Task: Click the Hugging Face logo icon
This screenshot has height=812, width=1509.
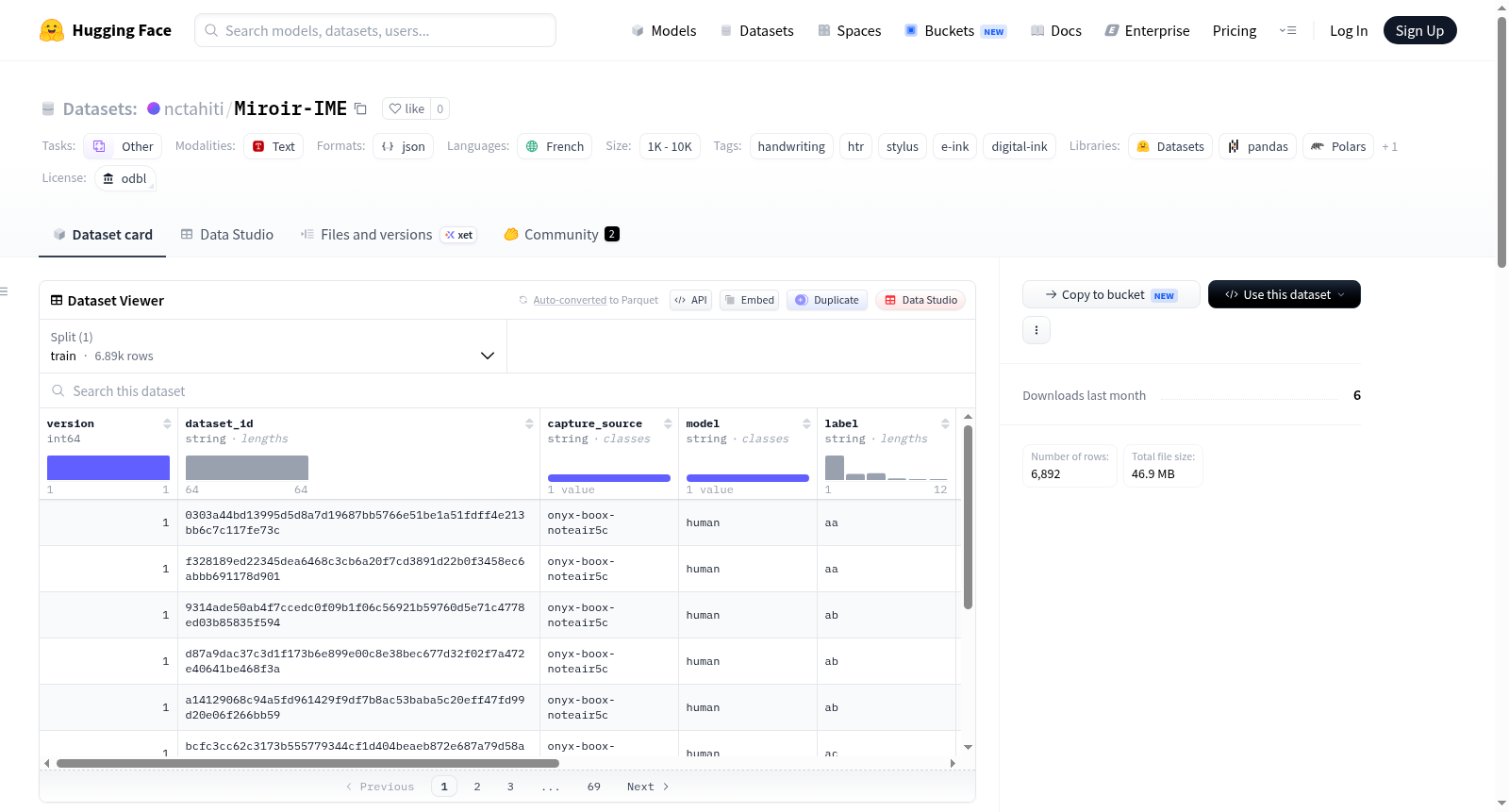Action: coord(52,30)
